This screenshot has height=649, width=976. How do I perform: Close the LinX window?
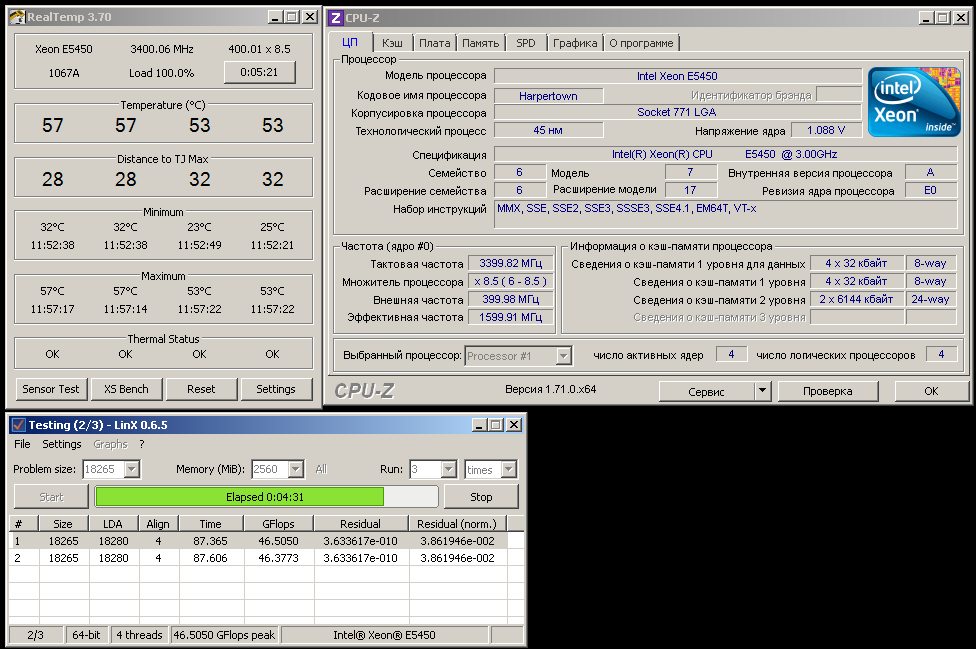(x=514, y=425)
